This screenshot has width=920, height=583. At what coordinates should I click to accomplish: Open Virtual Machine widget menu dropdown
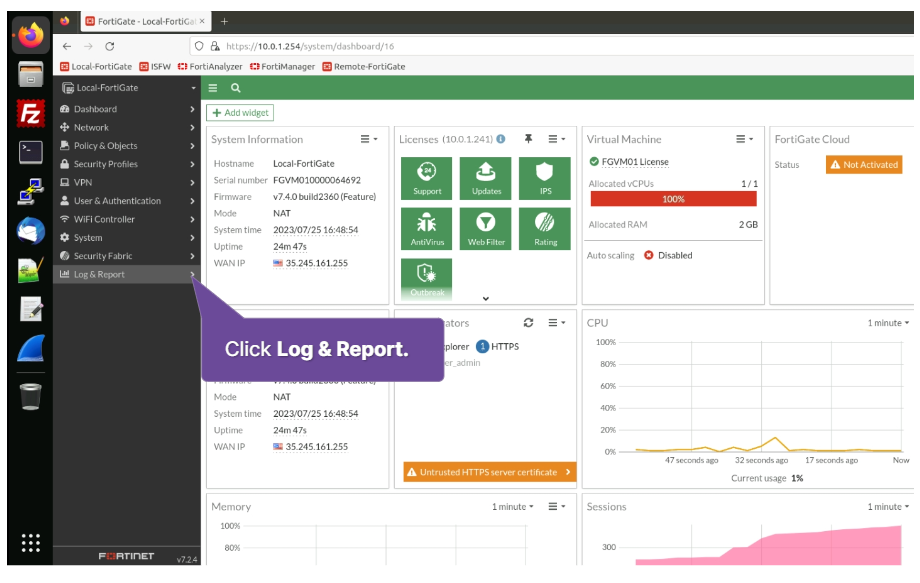click(744, 139)
